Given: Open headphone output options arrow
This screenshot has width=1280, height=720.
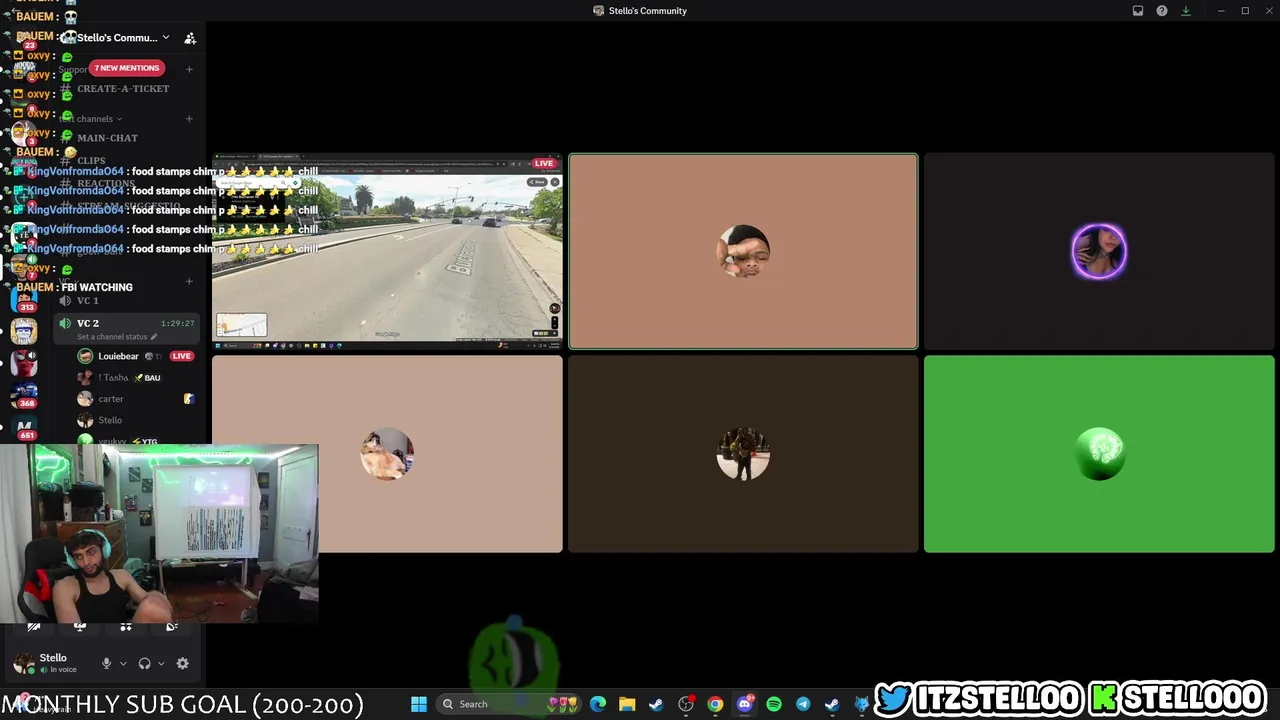Looking at the screenshot, I should [161, 663].
